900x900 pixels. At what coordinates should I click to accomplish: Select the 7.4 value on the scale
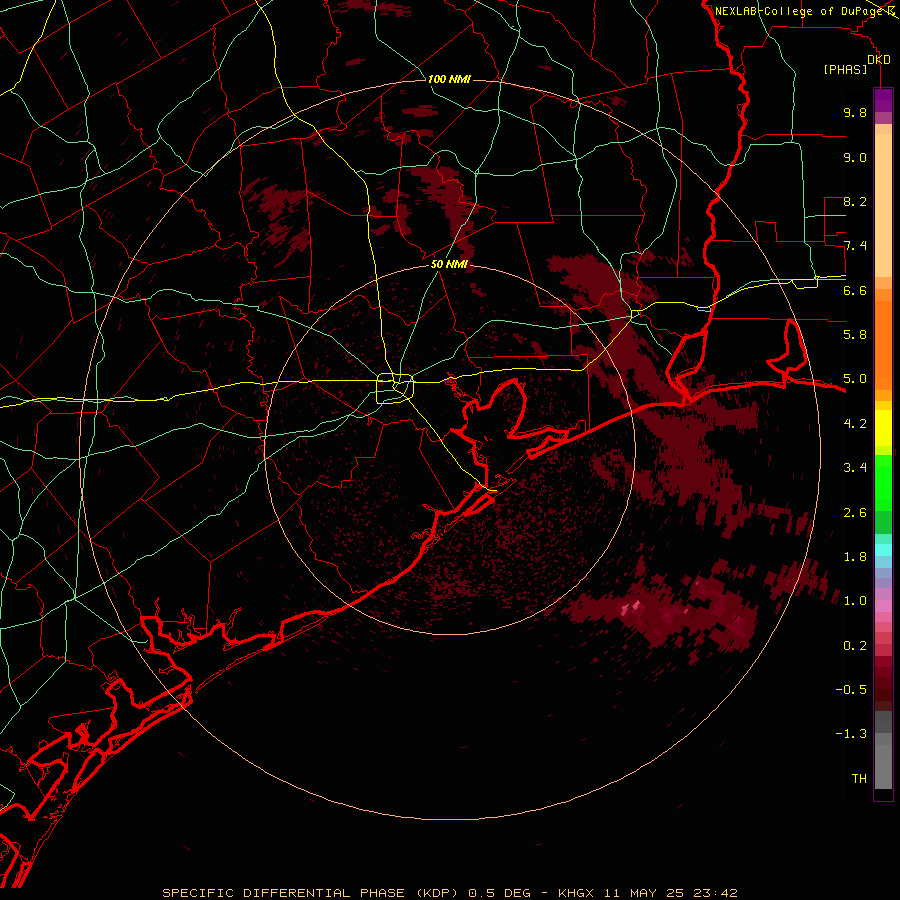[855, 246]
